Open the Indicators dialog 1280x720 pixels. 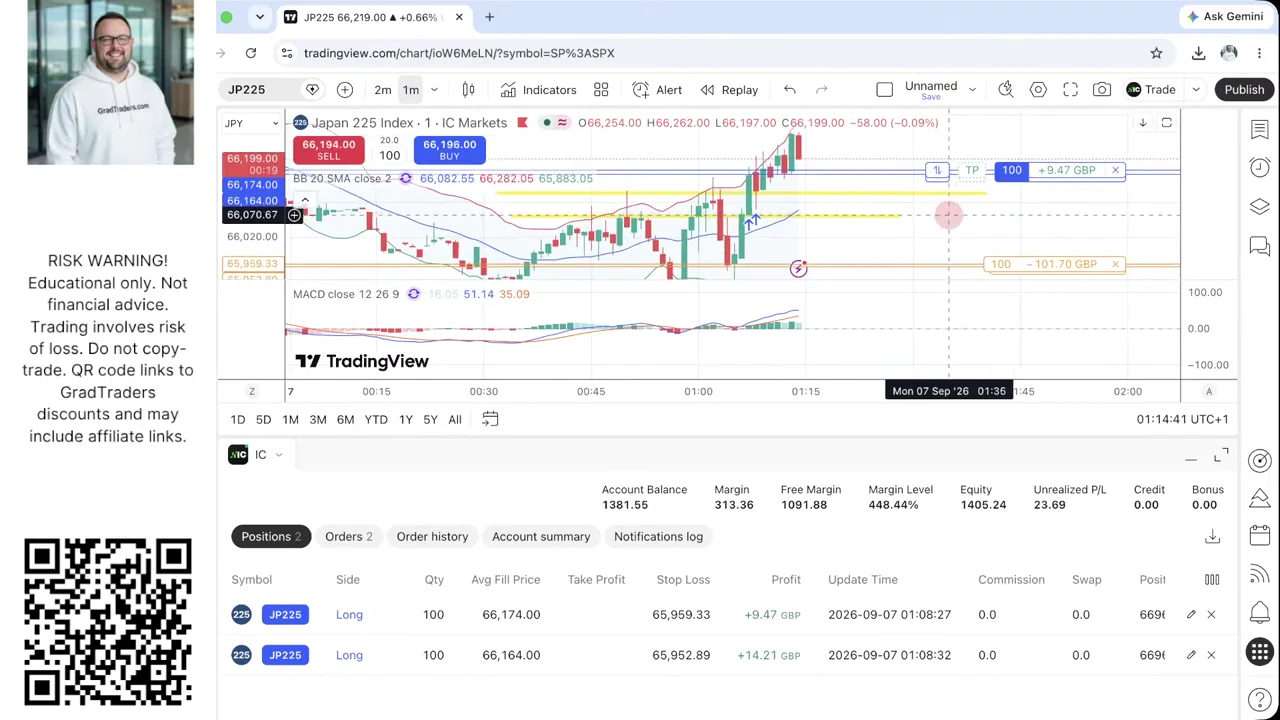click(x=538, y=90)
